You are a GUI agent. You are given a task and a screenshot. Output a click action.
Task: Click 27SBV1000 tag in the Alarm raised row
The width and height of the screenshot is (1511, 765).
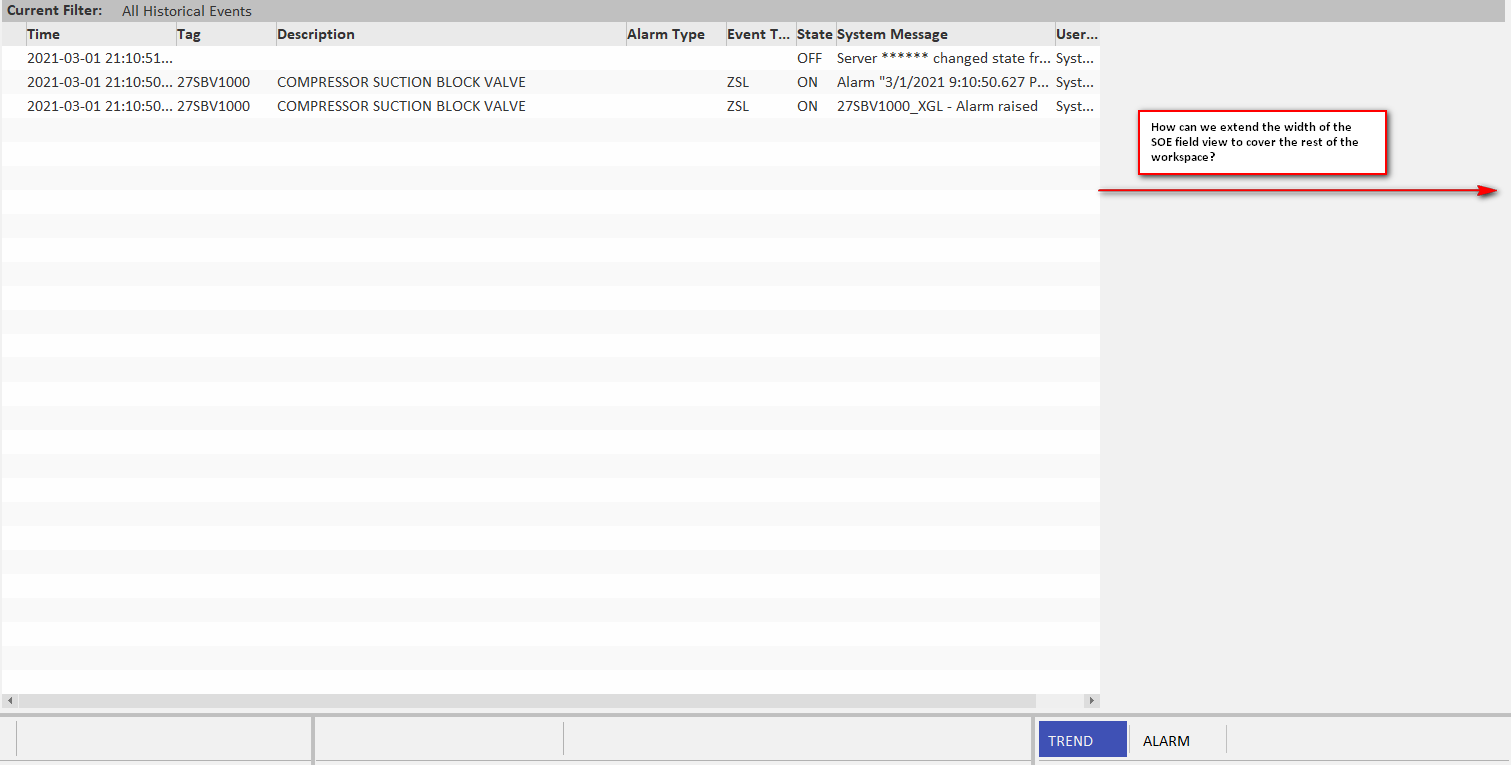click(213, 106)
